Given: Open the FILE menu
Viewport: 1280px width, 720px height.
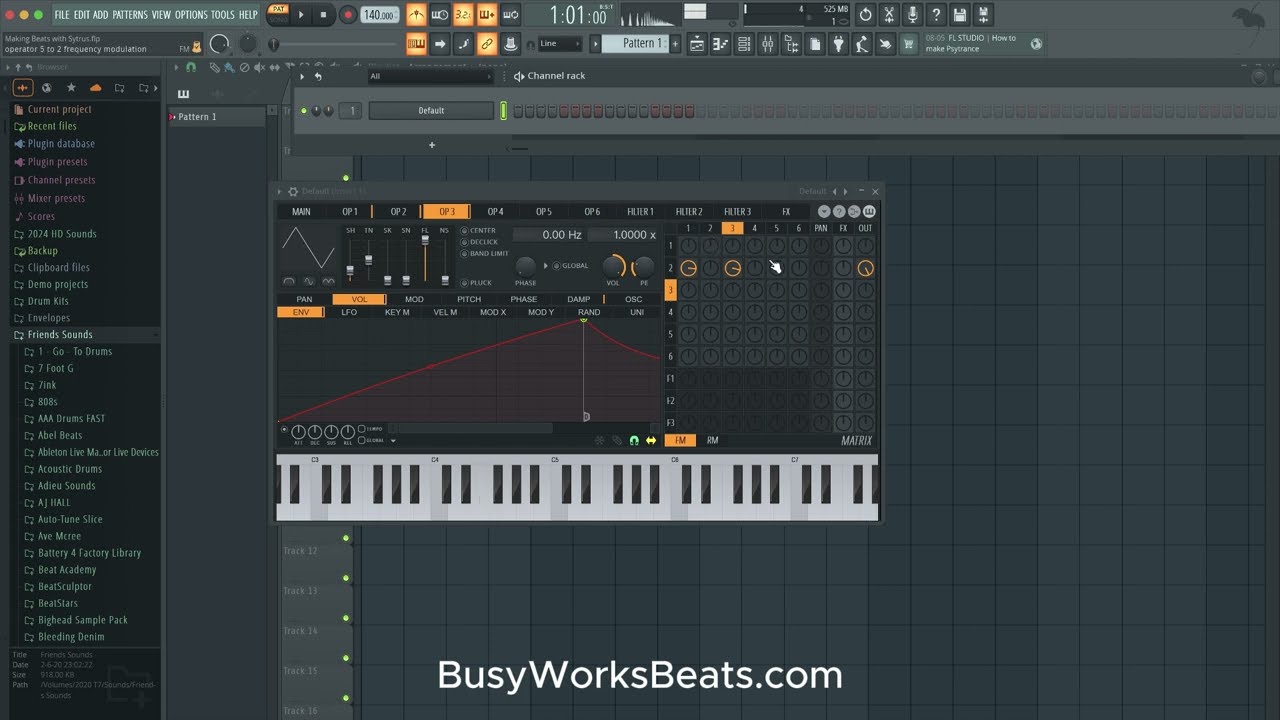Looking at the screenshot, I should 61,15.
